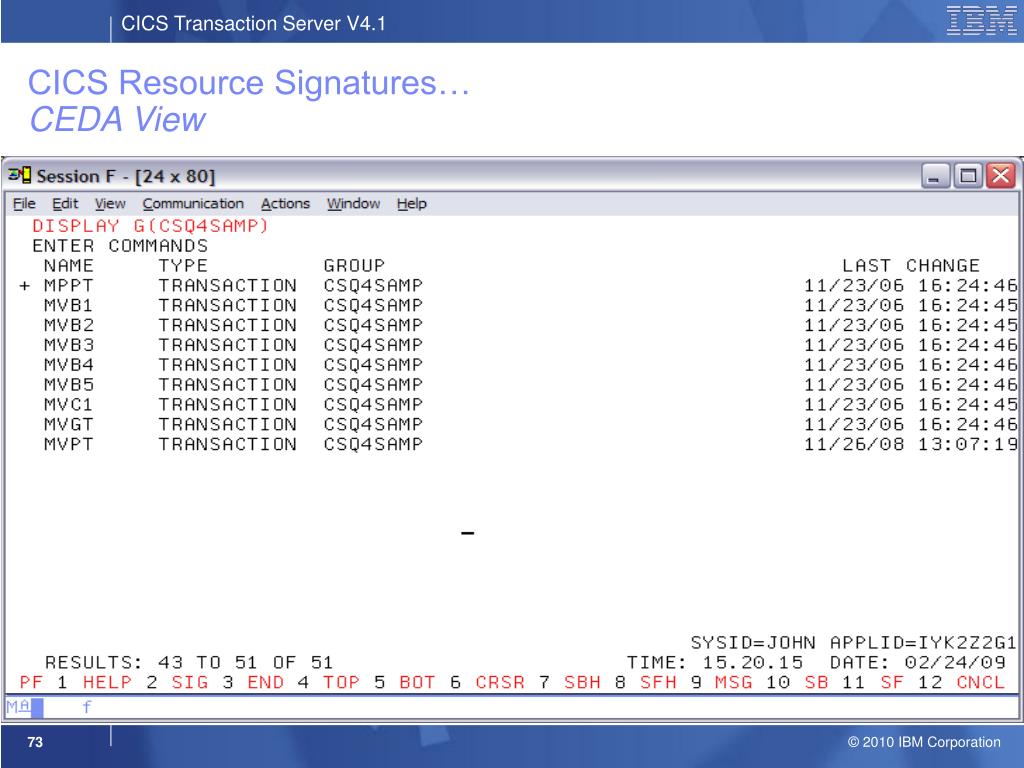
Task: Click the CICS Resource Signatures slide title
Action: click(249, 83)
